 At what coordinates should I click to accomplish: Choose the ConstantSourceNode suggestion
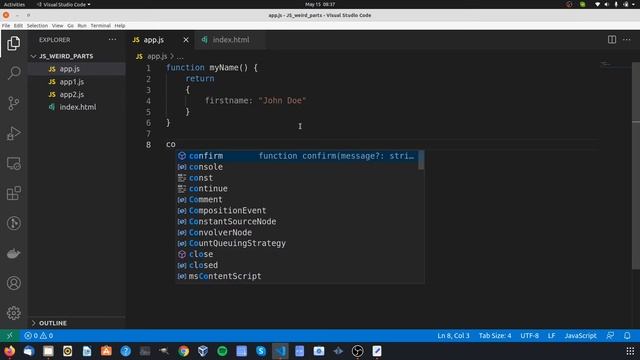point(297,222)
